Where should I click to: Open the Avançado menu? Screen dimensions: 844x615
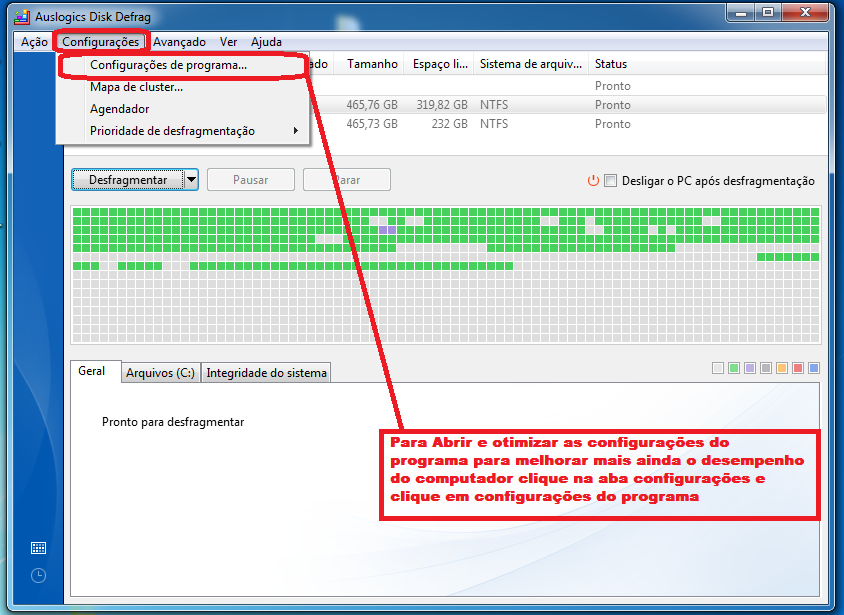click(x=180, y=42)
